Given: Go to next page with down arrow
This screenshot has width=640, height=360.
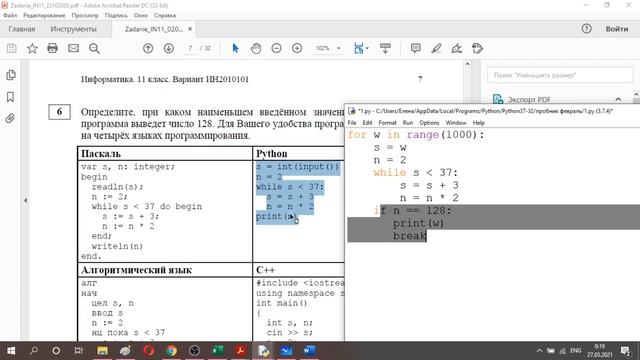Looking at the screenshot, I should point(168,49).
